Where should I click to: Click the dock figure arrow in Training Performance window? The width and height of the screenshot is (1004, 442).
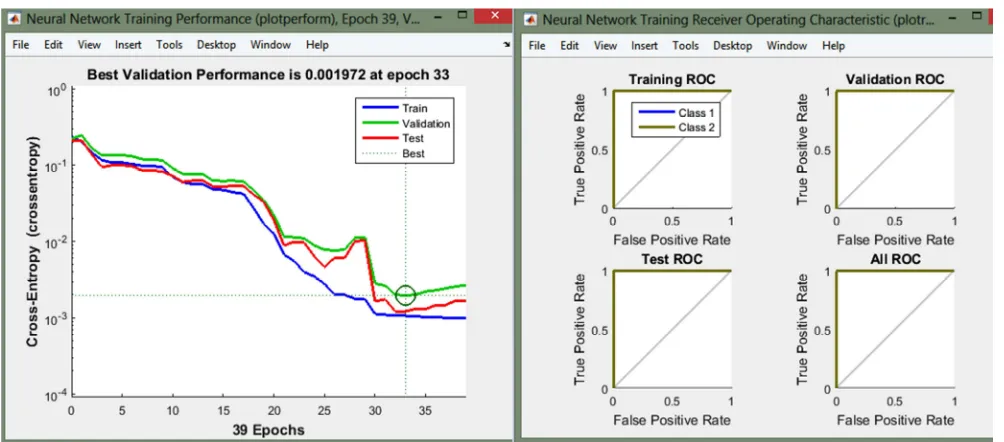tap(507, 45)
